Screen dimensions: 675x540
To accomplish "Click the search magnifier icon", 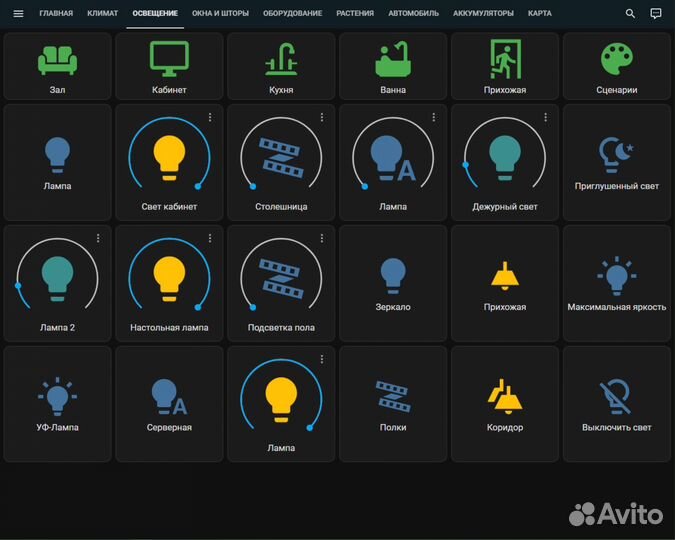I will (x=630, y=14).
